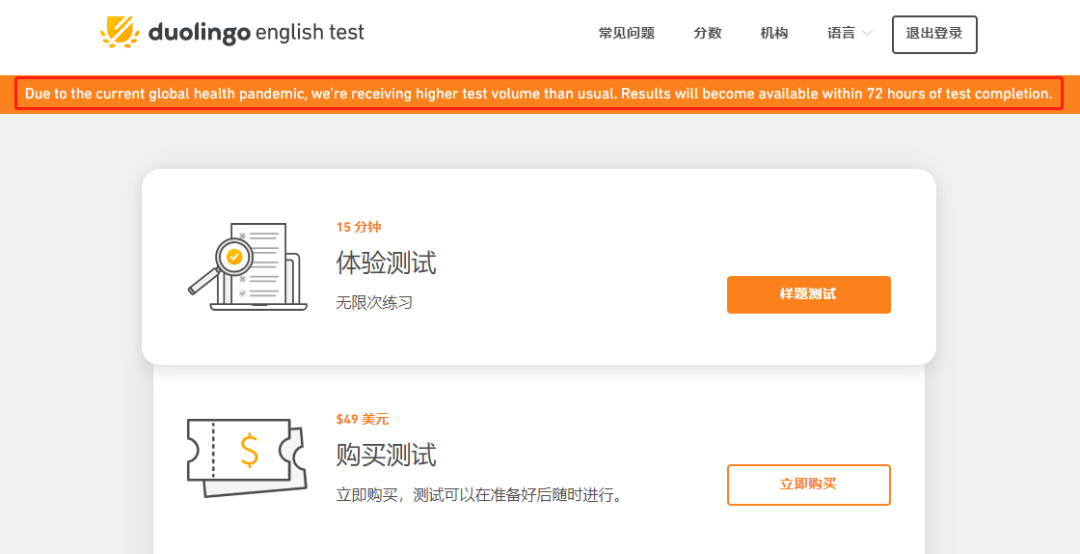The width and height of the screenshot is (1080, 554).
Task: Click the dollar ticket purchase icon
Action: point(247,457)
